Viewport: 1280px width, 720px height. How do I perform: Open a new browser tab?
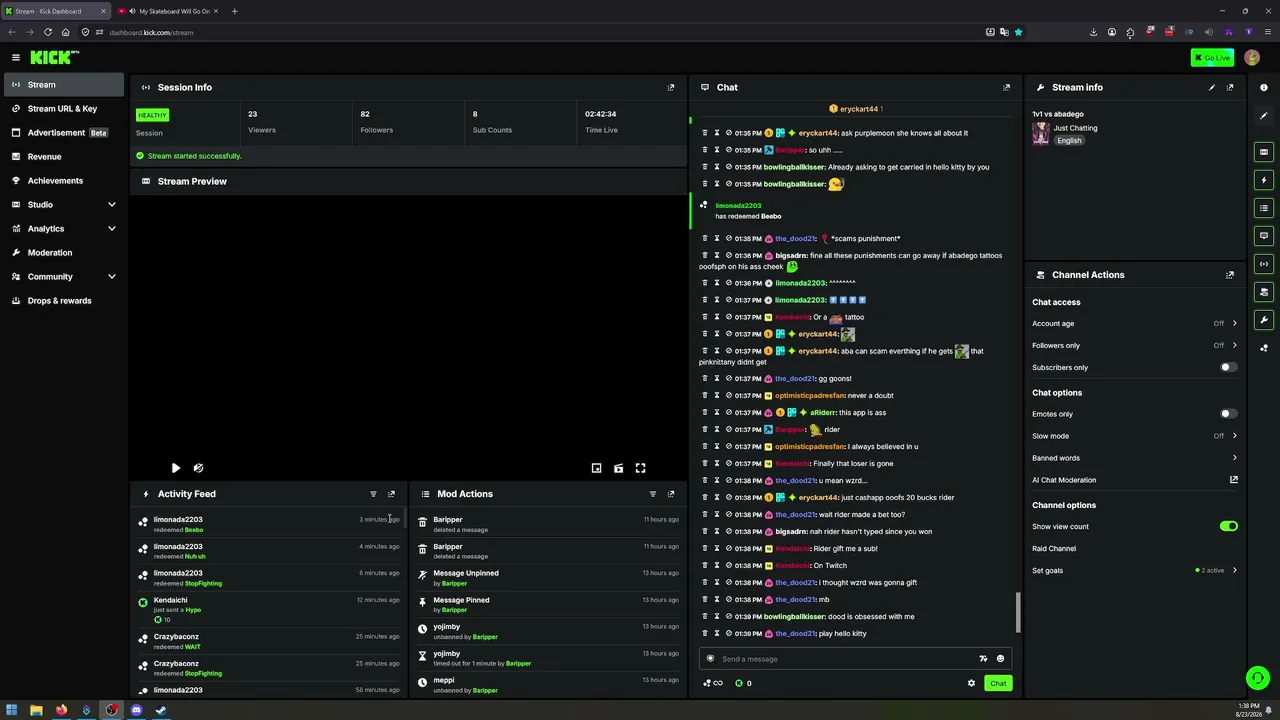click(x=234, y=11)
